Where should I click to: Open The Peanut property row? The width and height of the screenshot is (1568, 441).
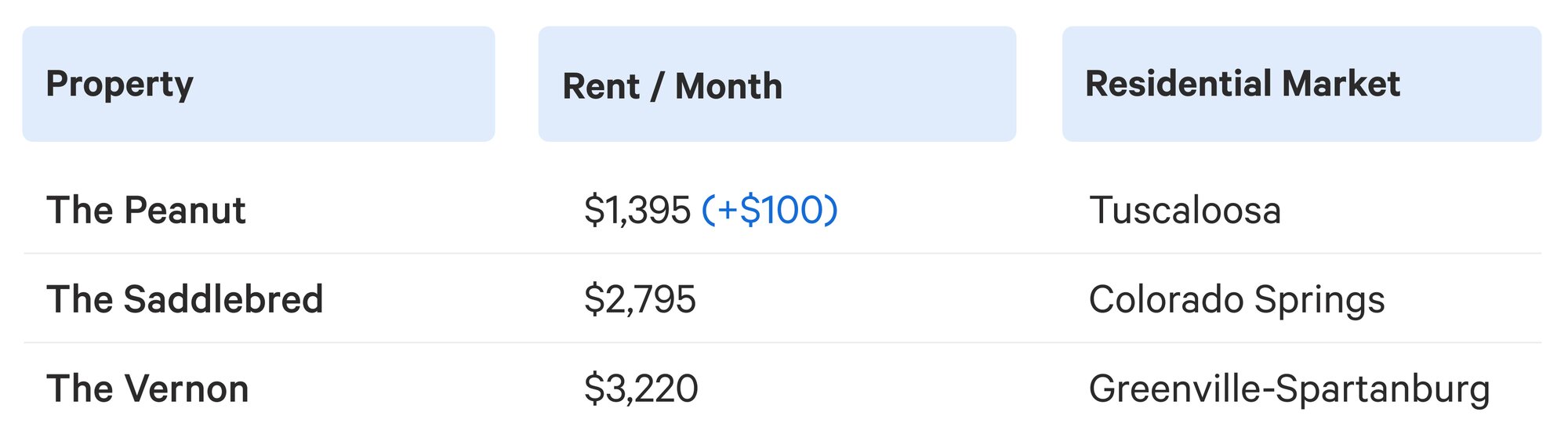tap(782, 210)
